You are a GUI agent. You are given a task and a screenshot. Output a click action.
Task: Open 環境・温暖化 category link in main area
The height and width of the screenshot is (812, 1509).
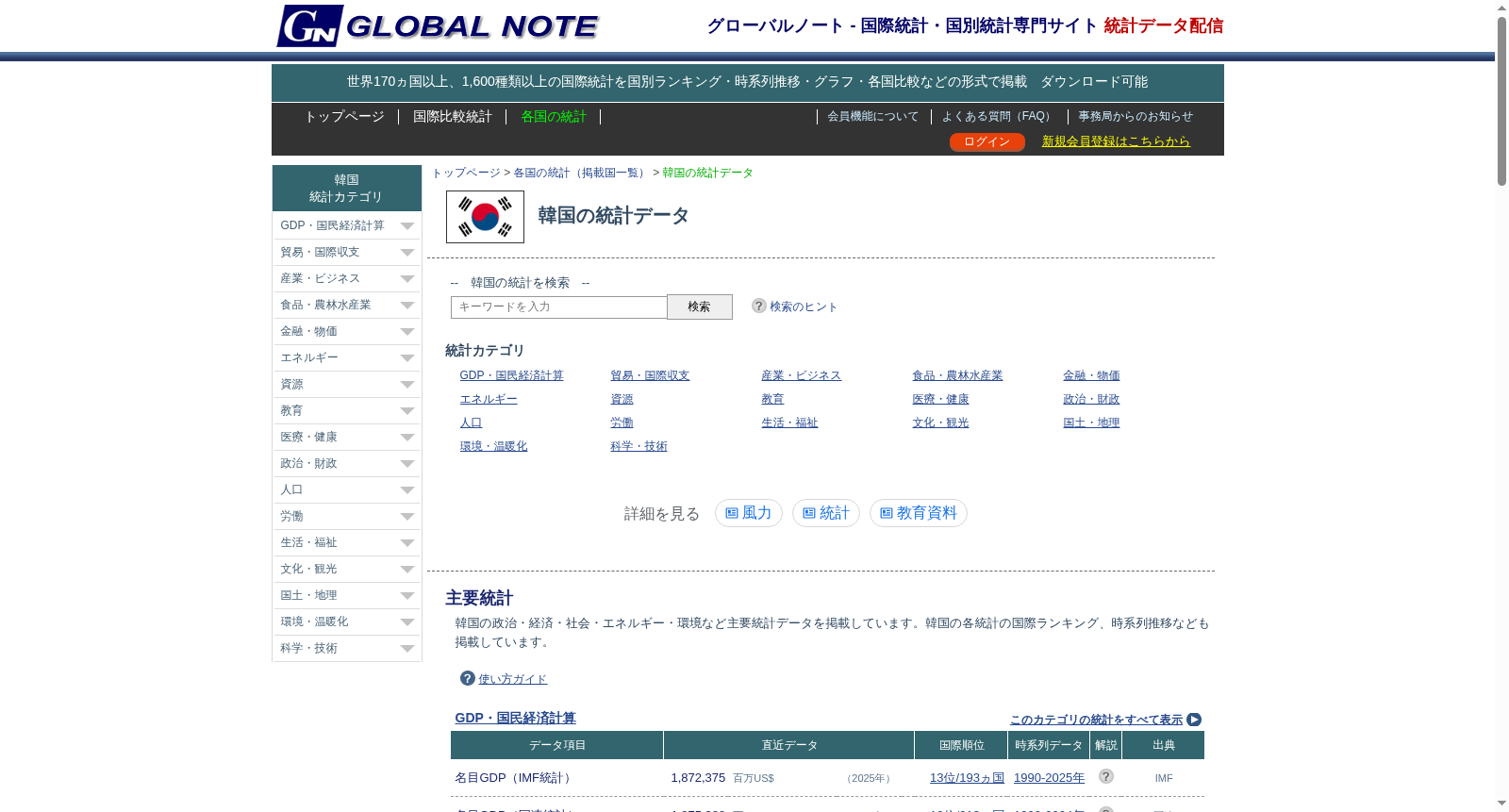pos(493,446)
